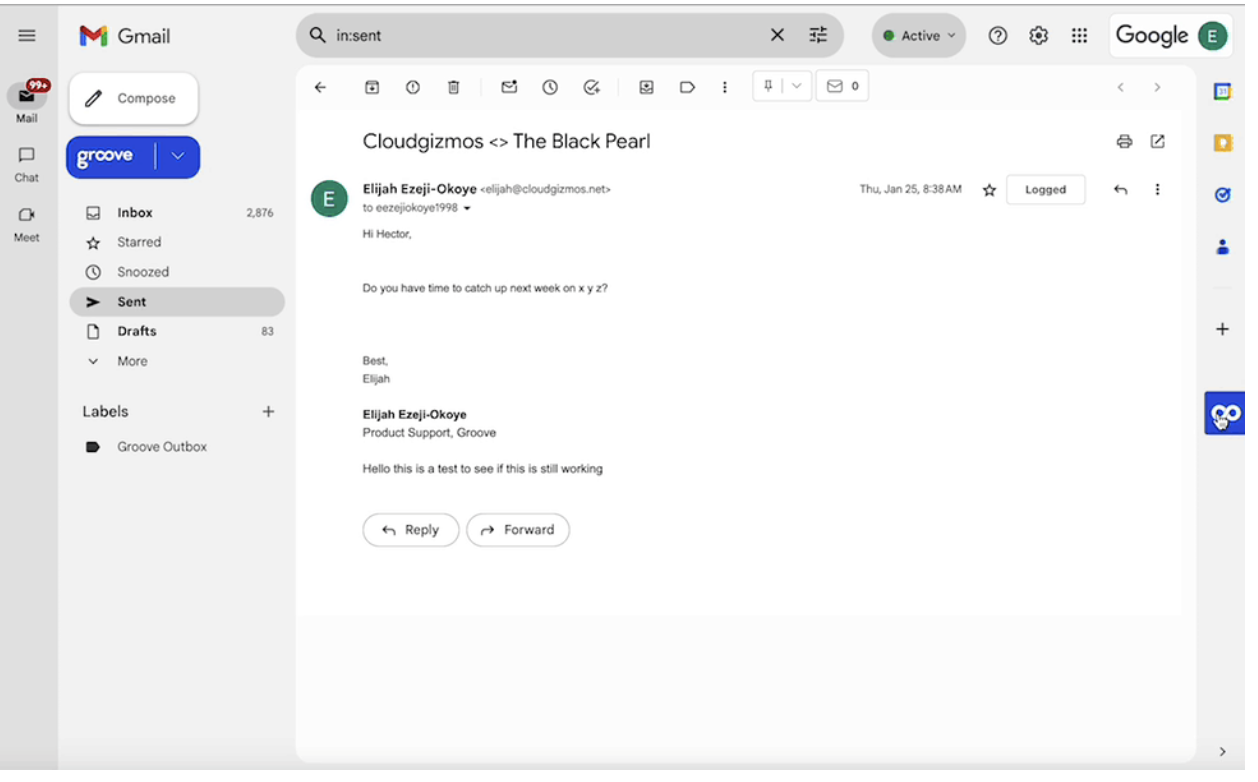The image size is (1258, 782).
Task: Reply to the email
Action: (410, 529)
